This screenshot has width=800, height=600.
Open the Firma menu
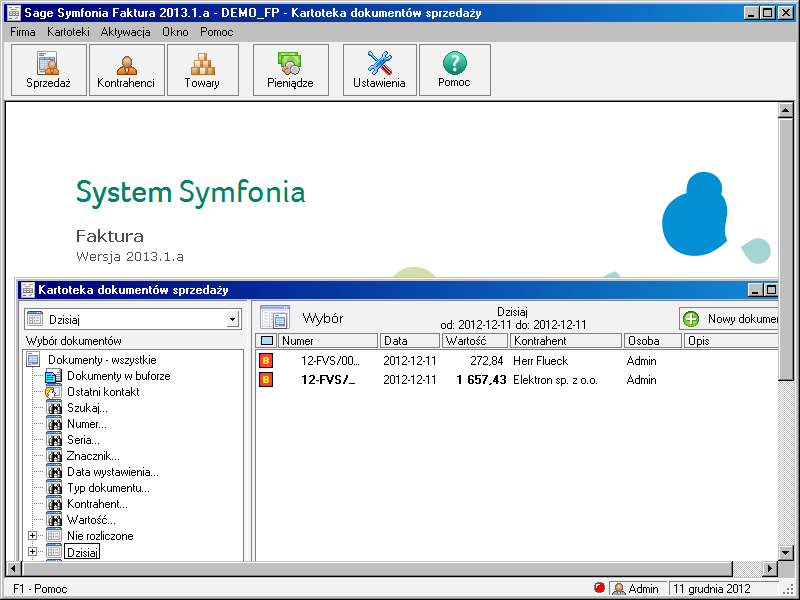tap(23, 32)
